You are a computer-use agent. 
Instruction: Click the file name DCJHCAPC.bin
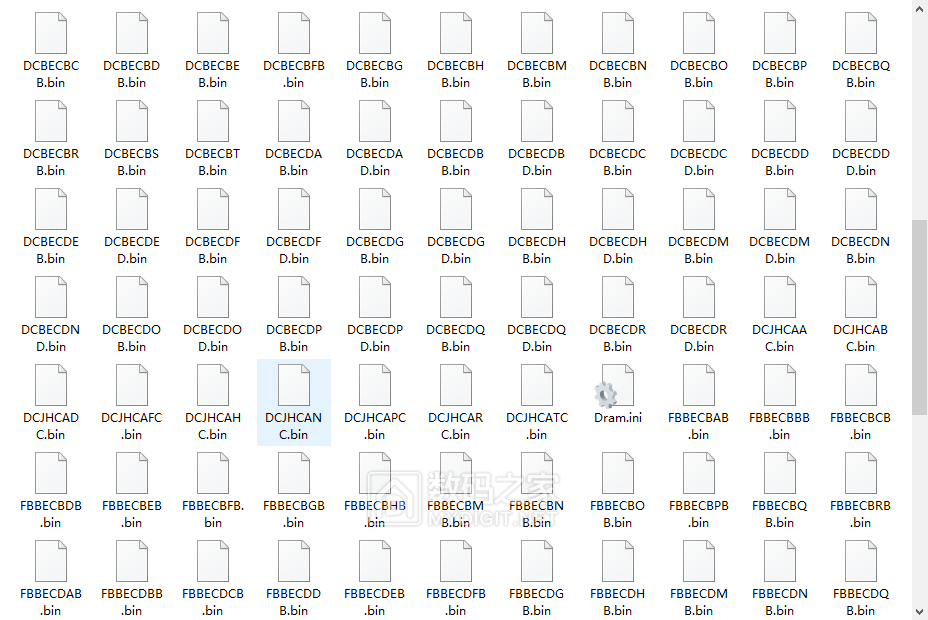(x=375, y=427)
